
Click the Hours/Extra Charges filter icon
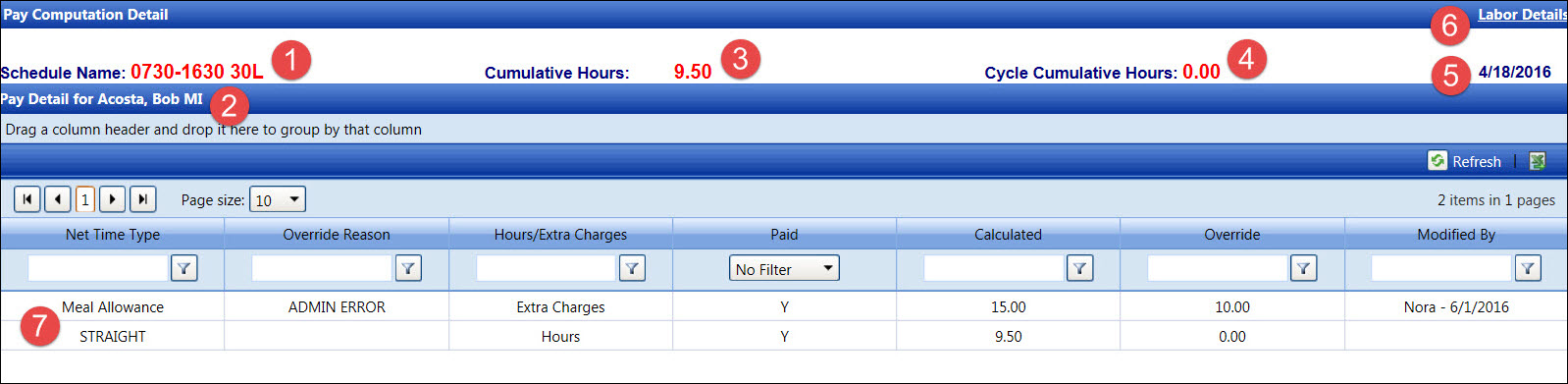[633, 268]
